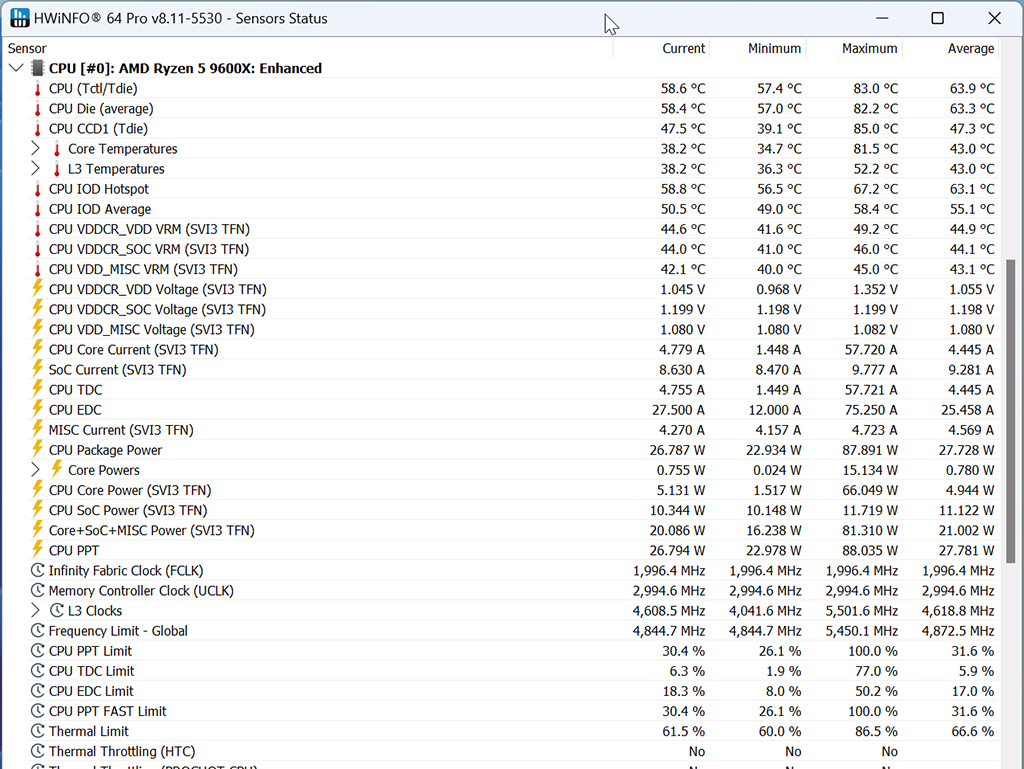Expand the L3 Temperatures row
Image resolution: width=1024 pixels, height=769 pixels.
tap(35, 168)
